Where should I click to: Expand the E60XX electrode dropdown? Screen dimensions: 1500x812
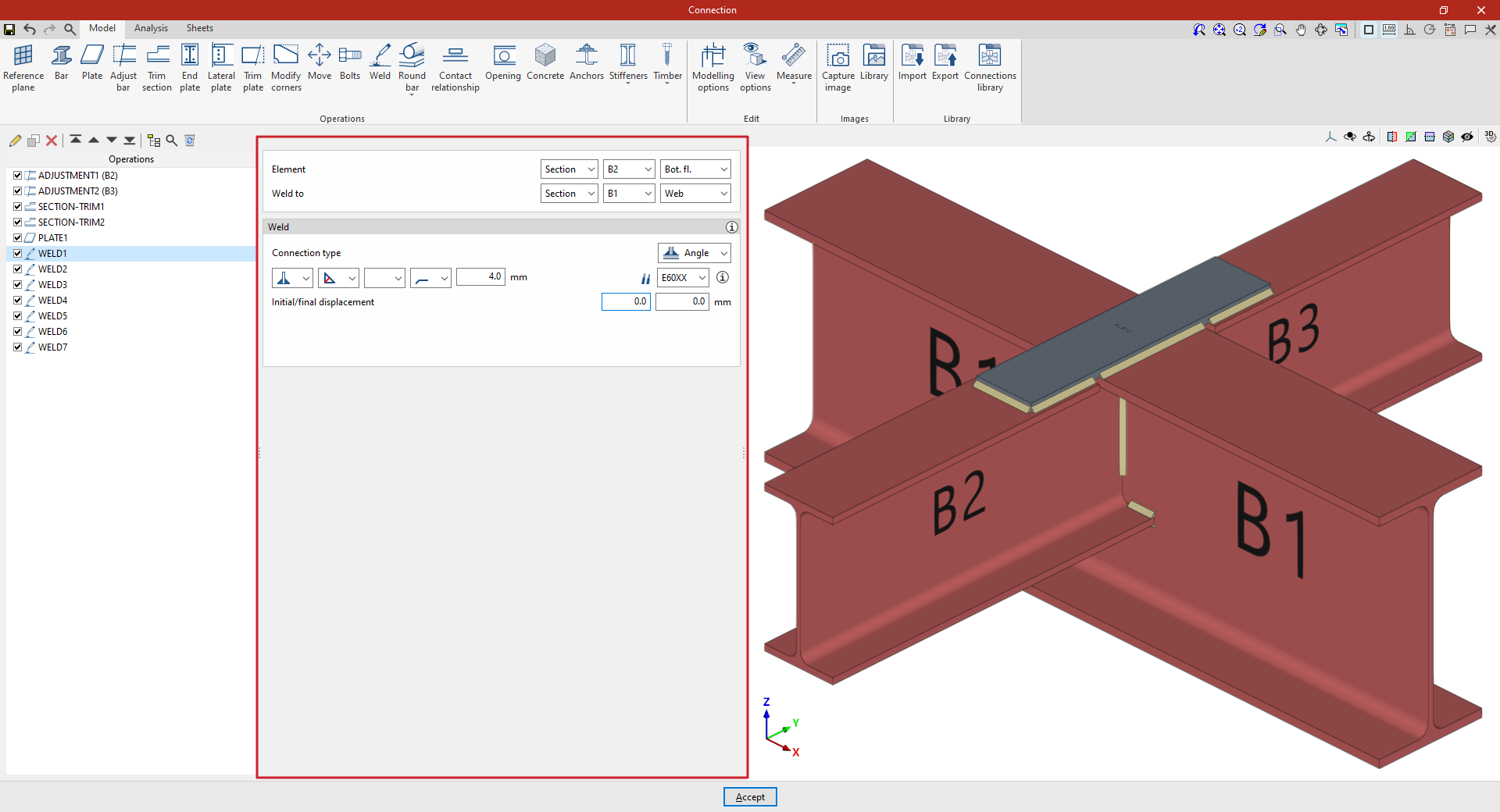[684, 278]
